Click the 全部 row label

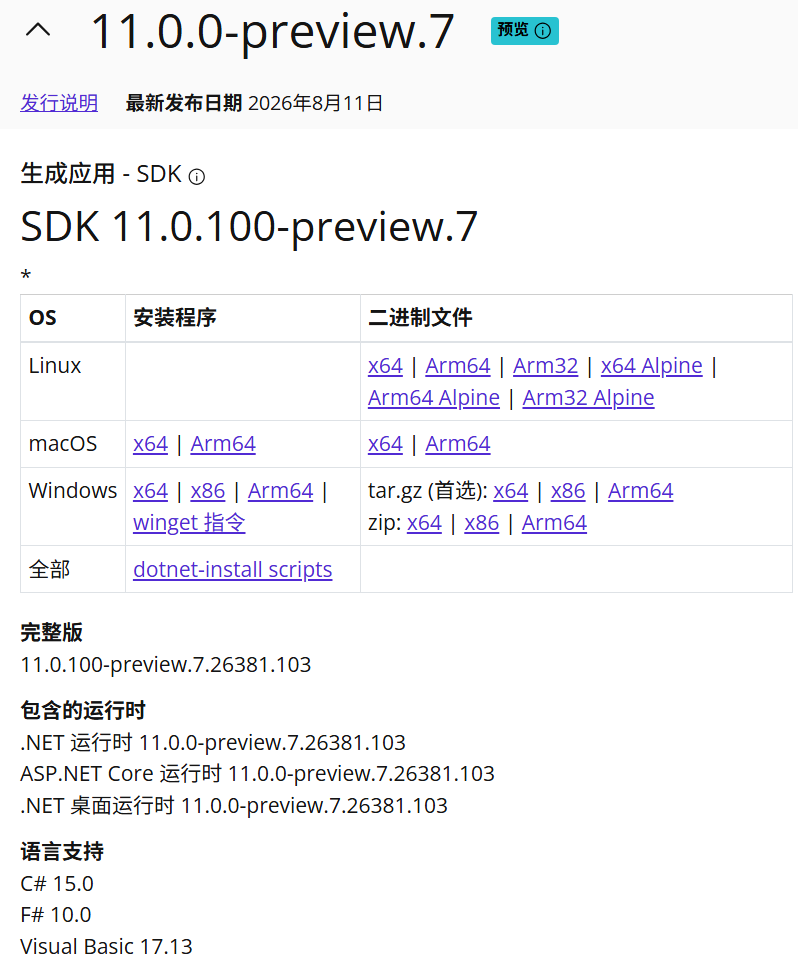49,569
